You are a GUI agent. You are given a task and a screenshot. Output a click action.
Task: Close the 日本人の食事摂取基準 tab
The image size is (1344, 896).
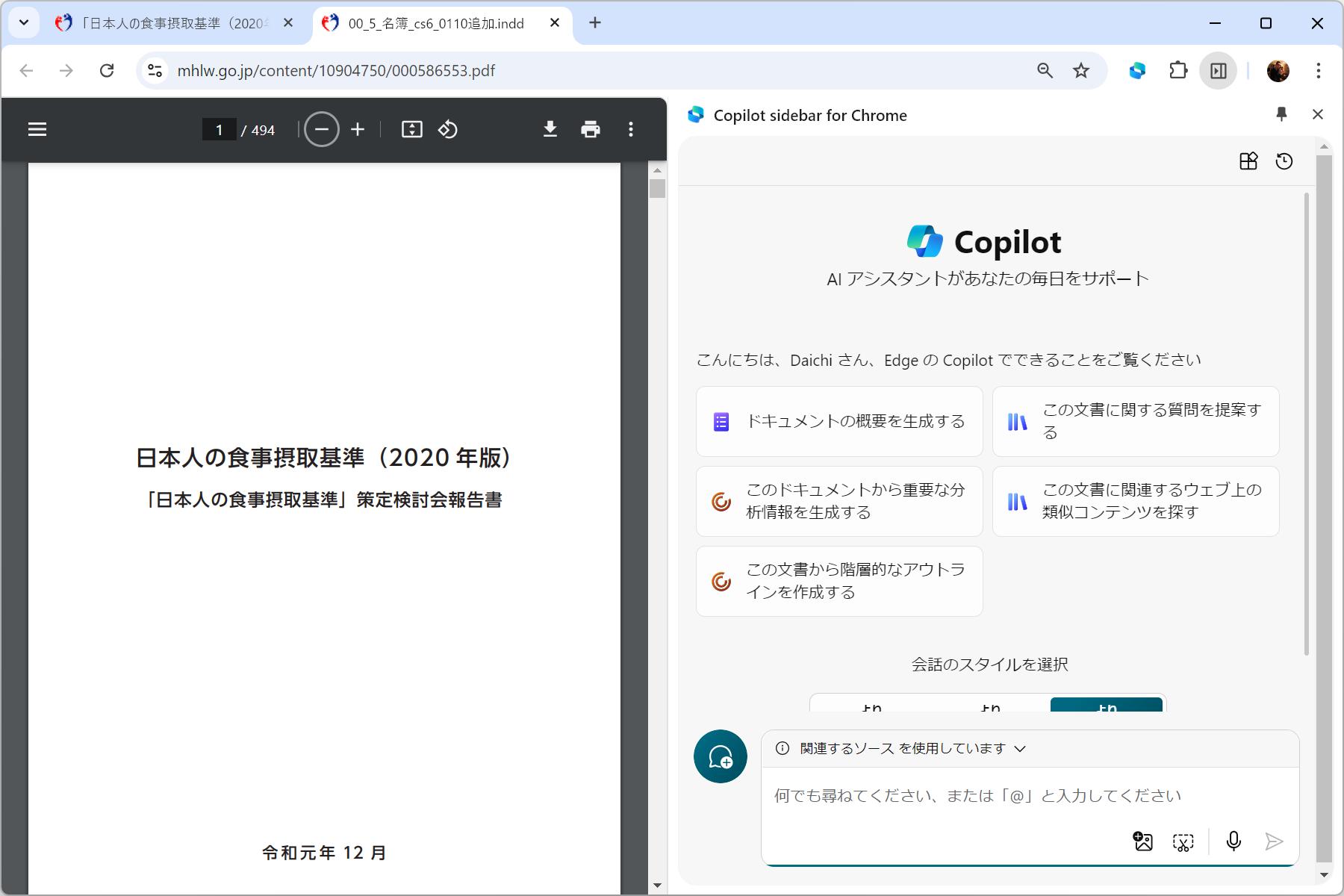tap(288, 23)
